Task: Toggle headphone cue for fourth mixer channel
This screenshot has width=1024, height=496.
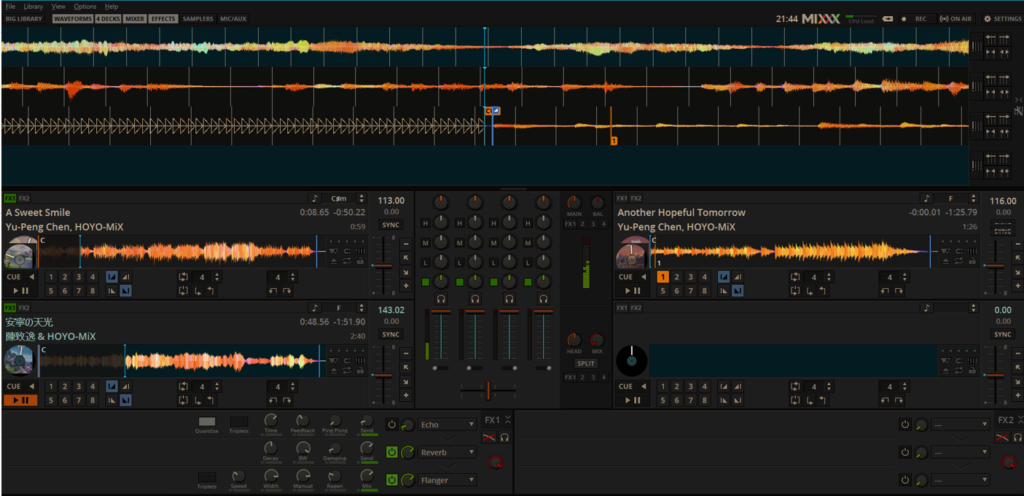Action: click(543, 299)
